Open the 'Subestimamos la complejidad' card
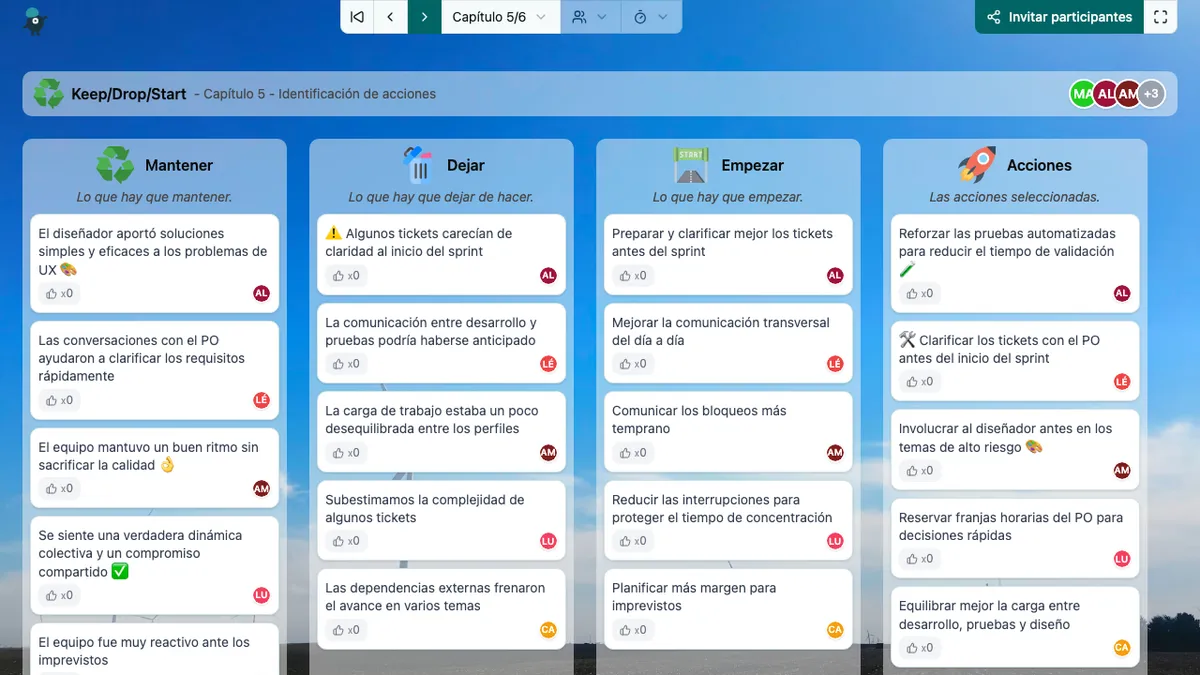This screenshot has height=675, width=1200. point(424,508)
